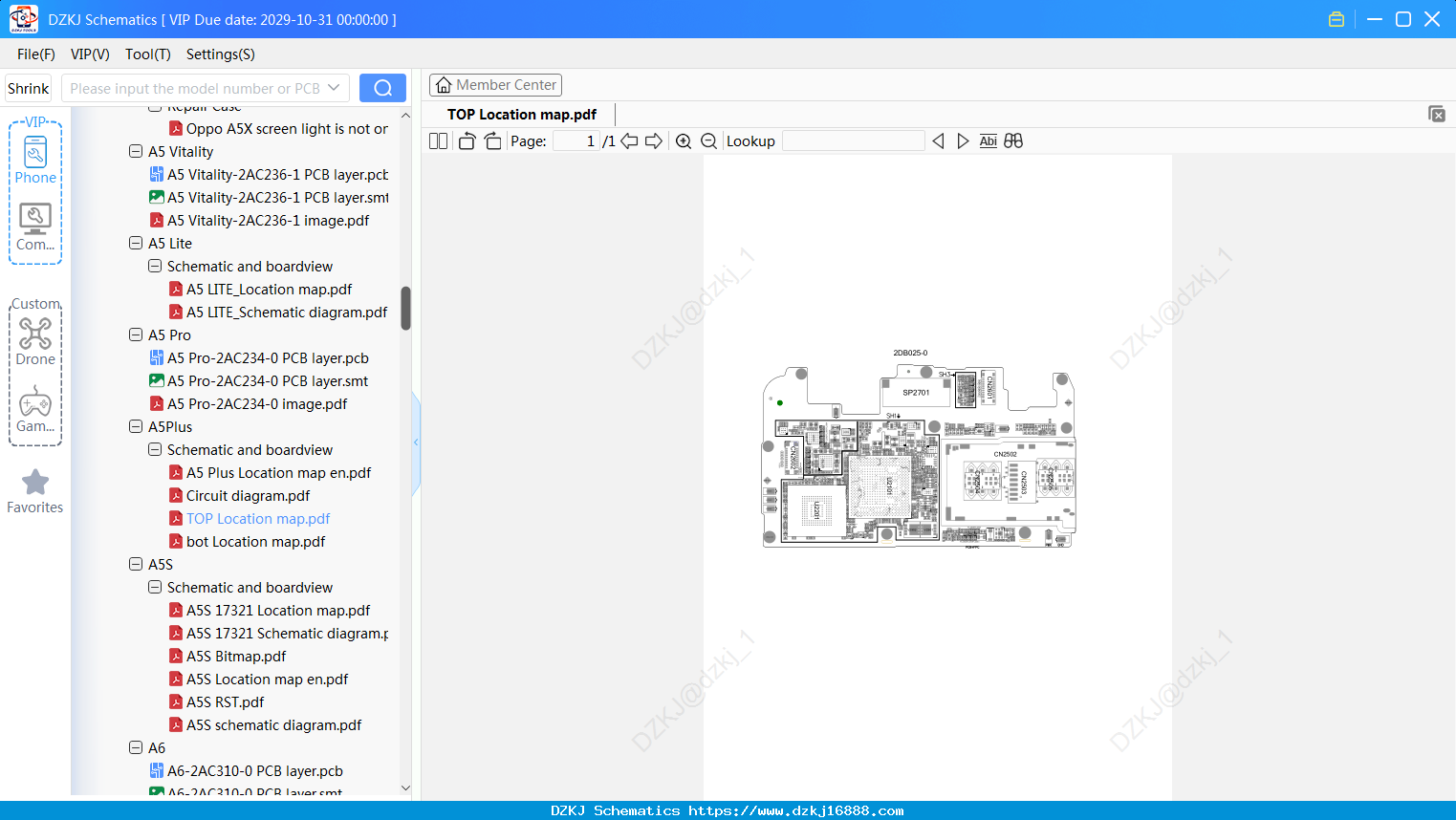Find next lookup result triangle
The width and height of the screenshot is (1456, 820).
[963, 141]
